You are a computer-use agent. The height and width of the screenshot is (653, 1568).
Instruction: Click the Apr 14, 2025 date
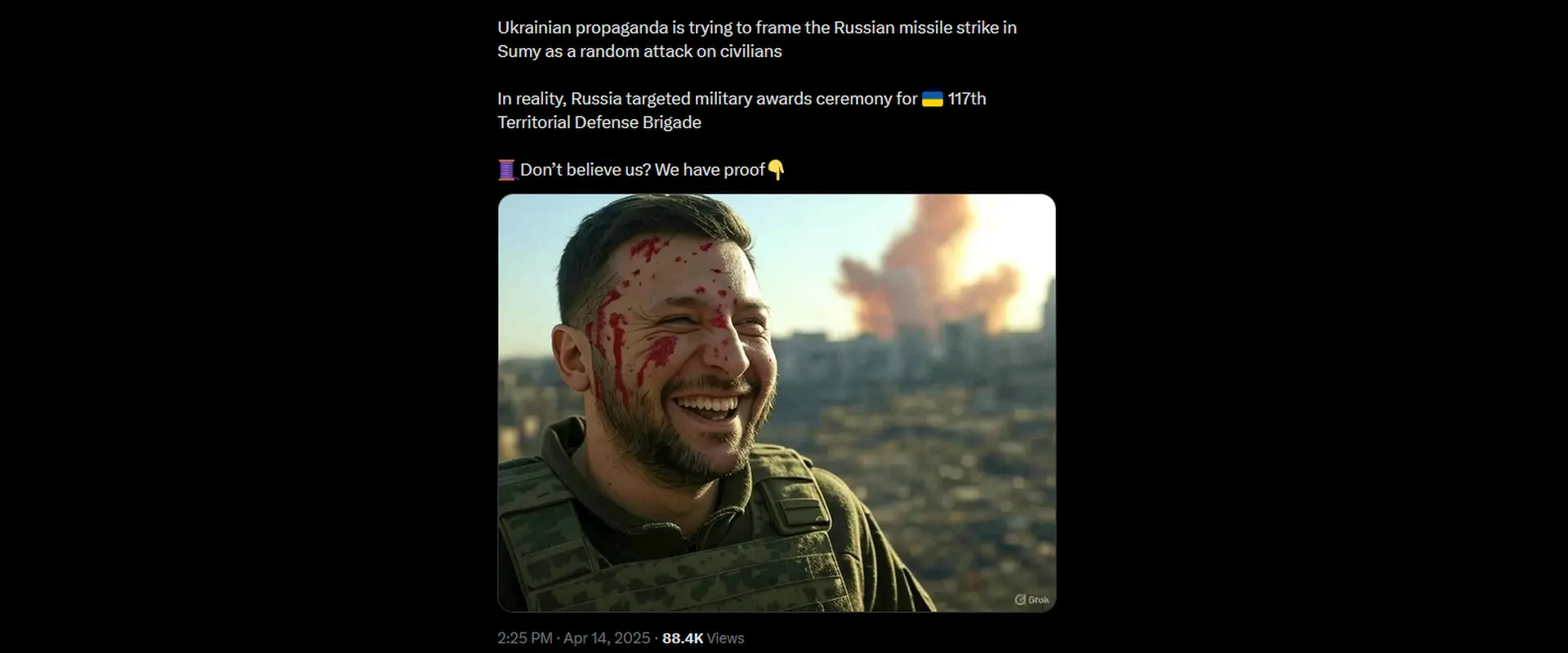pos(607,637)
